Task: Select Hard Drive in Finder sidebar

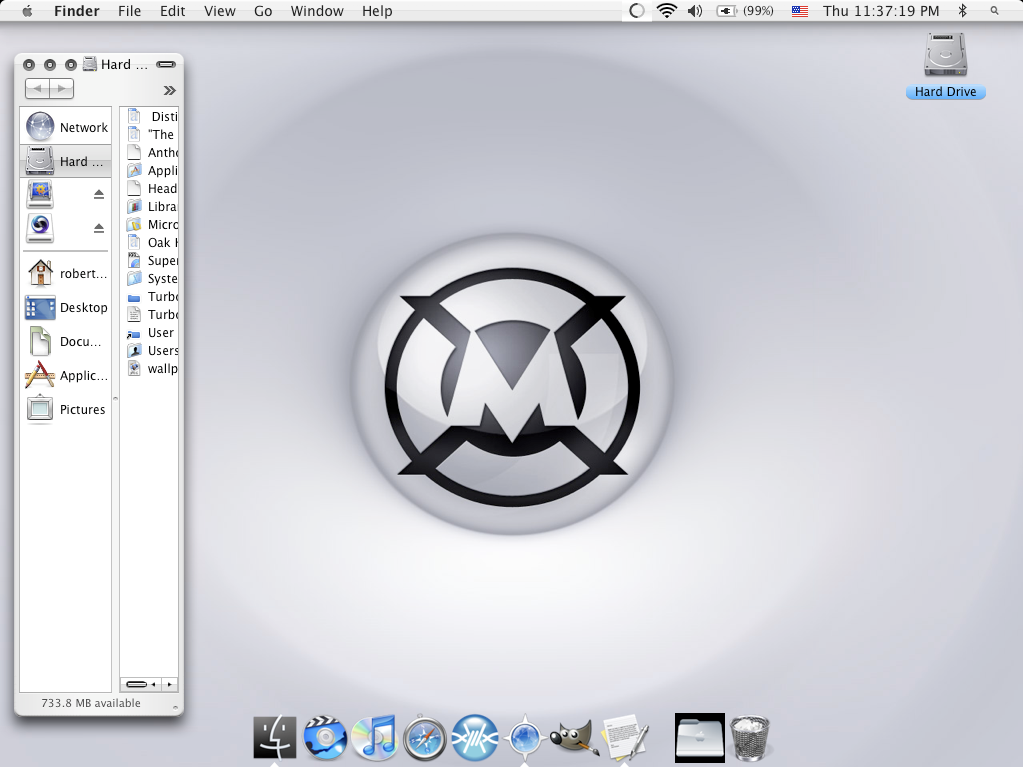Action: [67, 161]
